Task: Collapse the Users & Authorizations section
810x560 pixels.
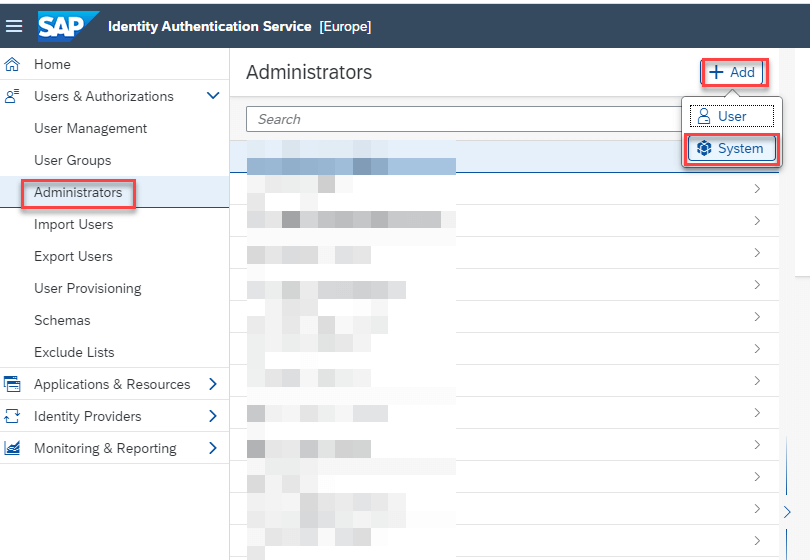Action: (x=213, y=96)
